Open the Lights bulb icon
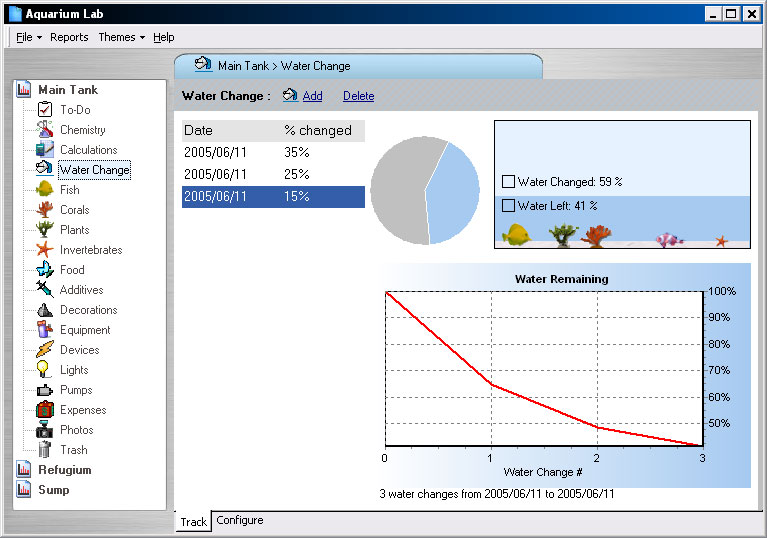This screenshot has height=538, width=767. point(44,370)
